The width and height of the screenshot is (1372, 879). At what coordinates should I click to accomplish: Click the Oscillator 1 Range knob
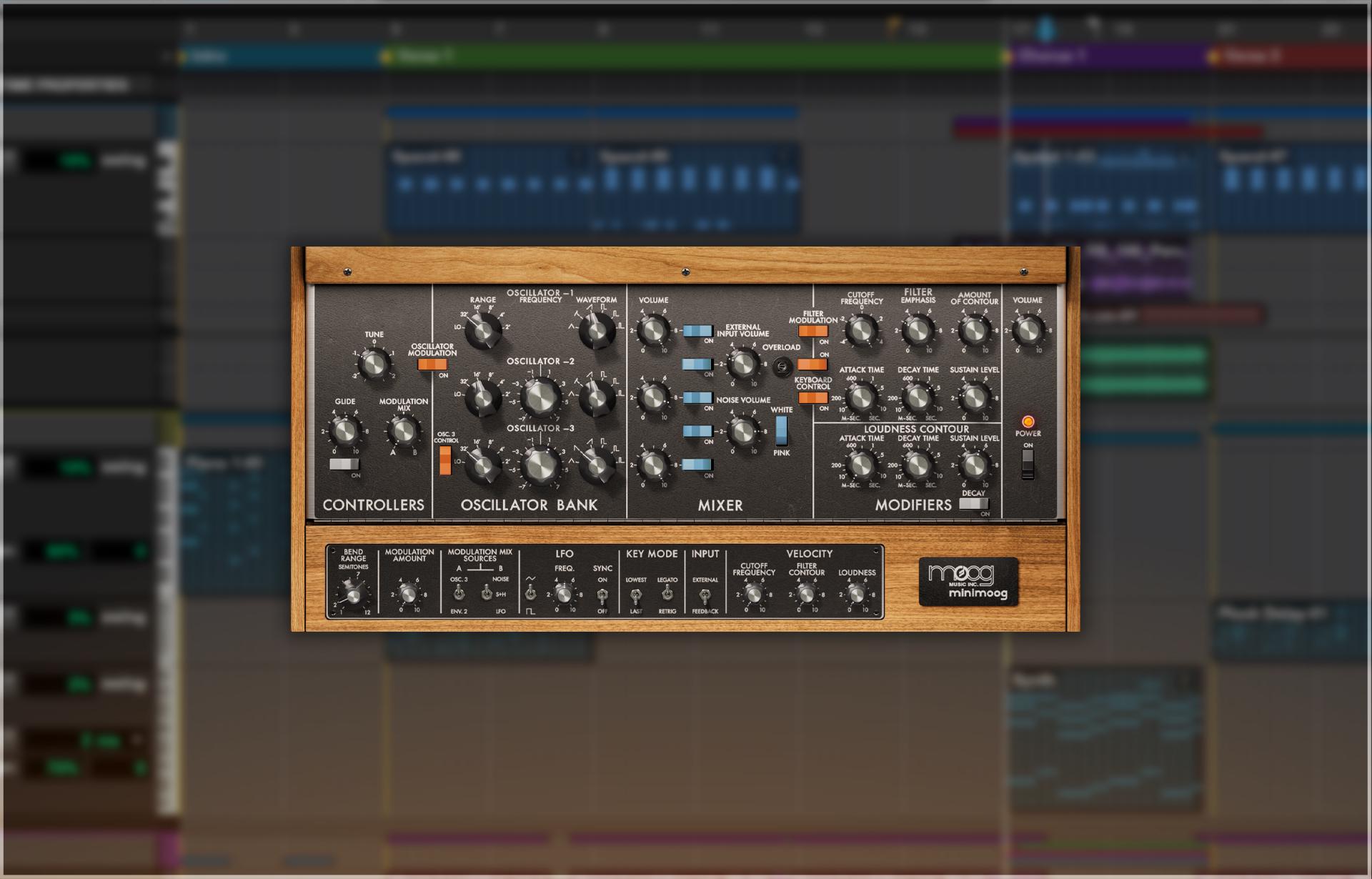(482, 331)
